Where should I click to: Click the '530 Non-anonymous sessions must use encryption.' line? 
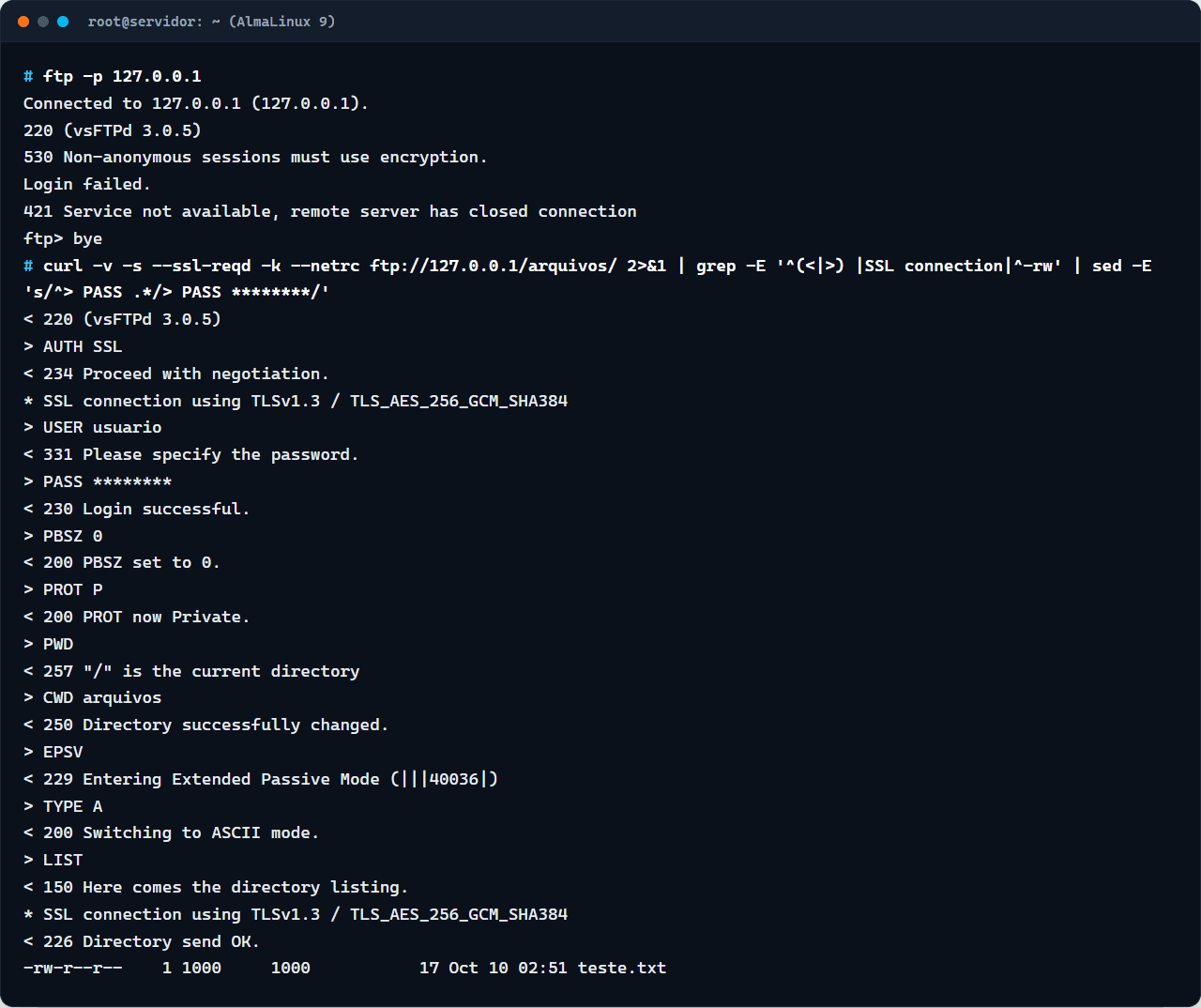(x=255, y=157)
